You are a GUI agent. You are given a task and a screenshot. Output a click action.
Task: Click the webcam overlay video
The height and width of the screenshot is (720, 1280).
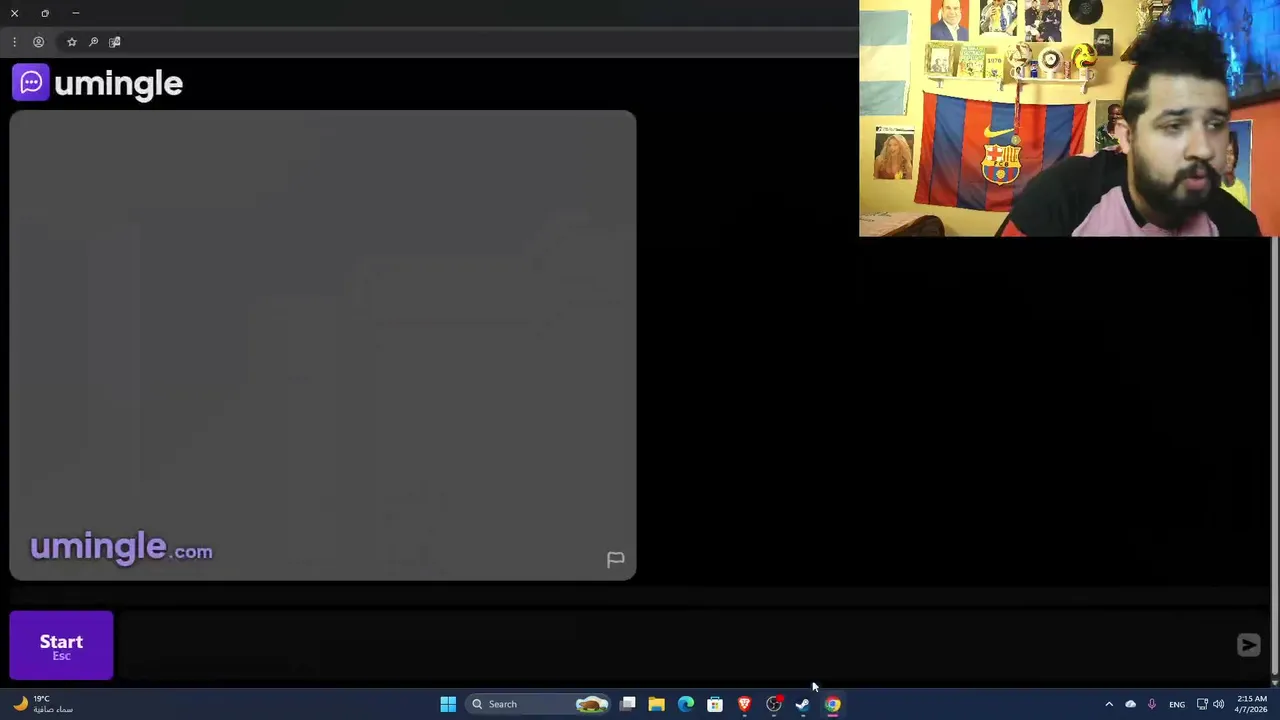(x=1069, y=118)
